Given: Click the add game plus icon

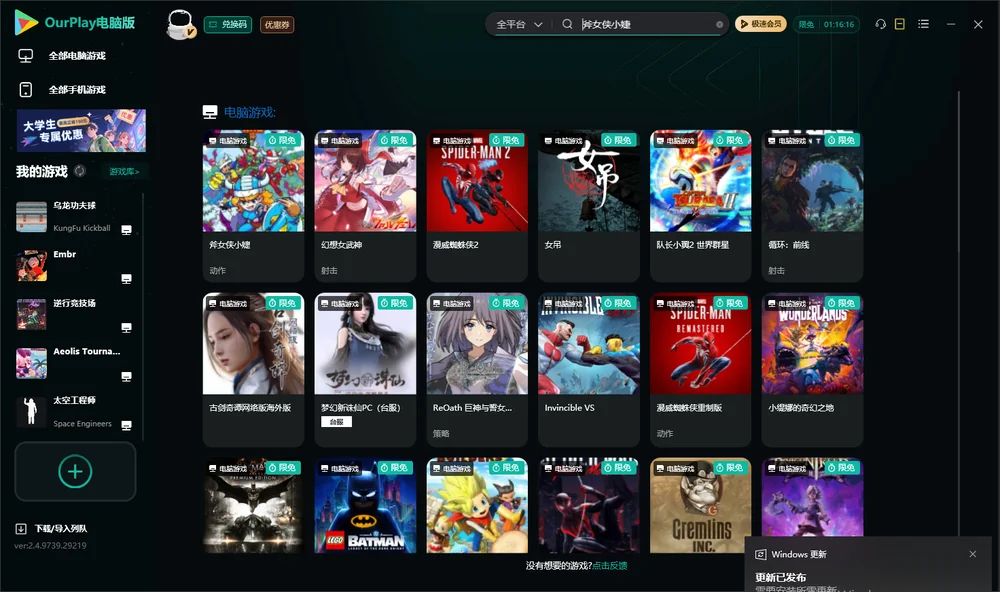Looking at the screenshot, I should point(75,471).
